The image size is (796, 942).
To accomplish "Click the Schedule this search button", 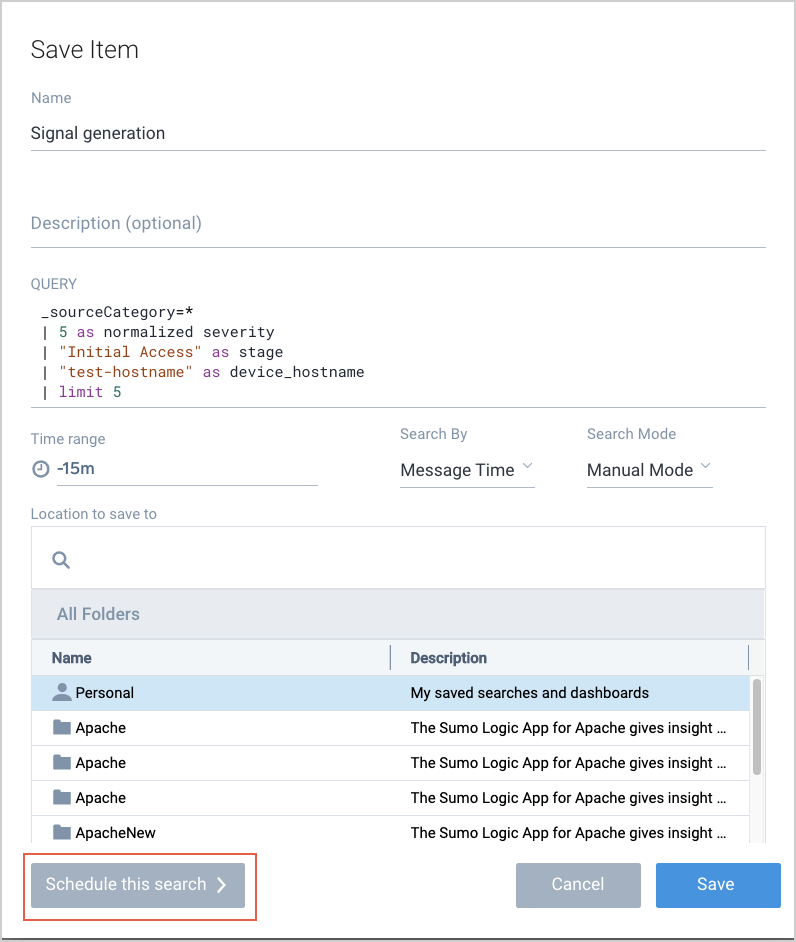I will (137, 885).
